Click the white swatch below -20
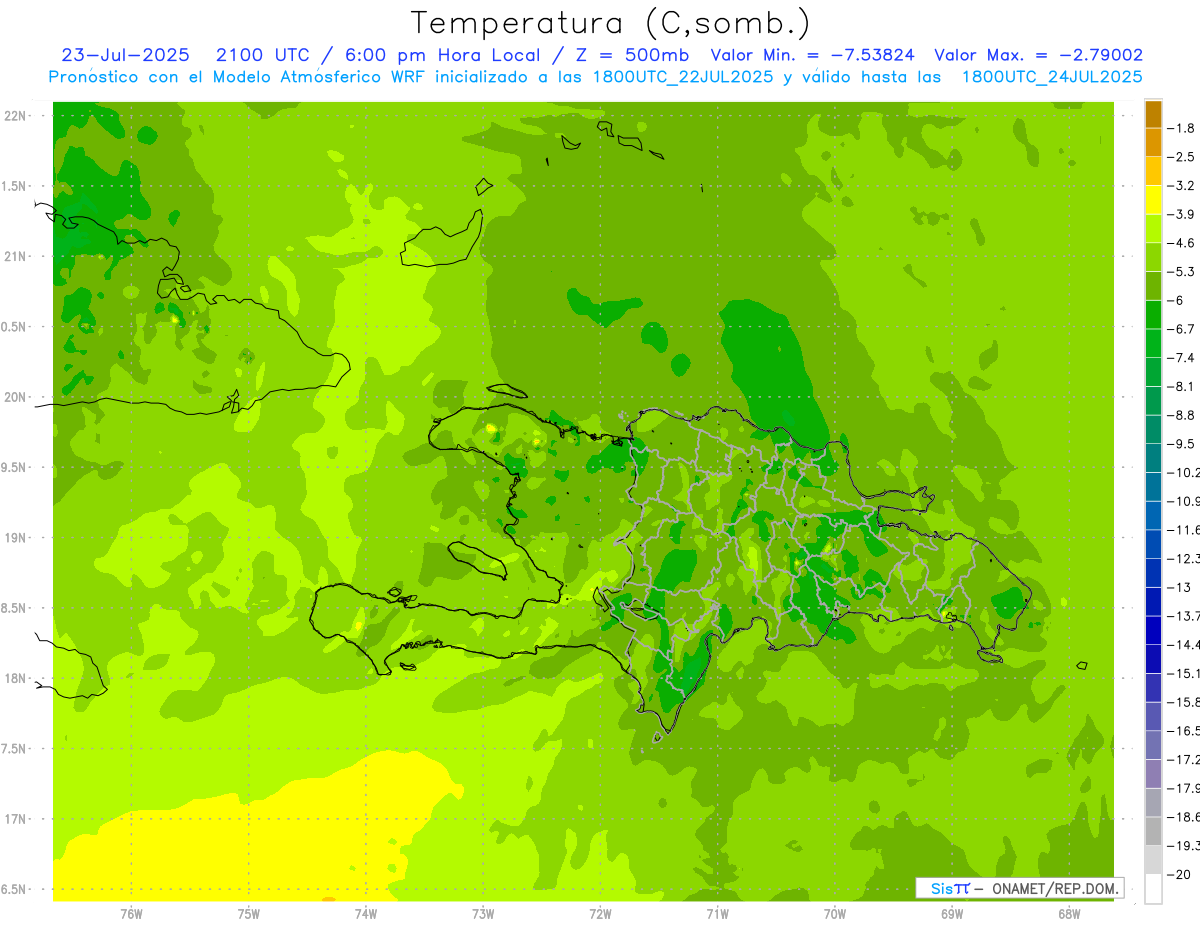Viewport: 1200px width, 927px height. [1153, 888]
